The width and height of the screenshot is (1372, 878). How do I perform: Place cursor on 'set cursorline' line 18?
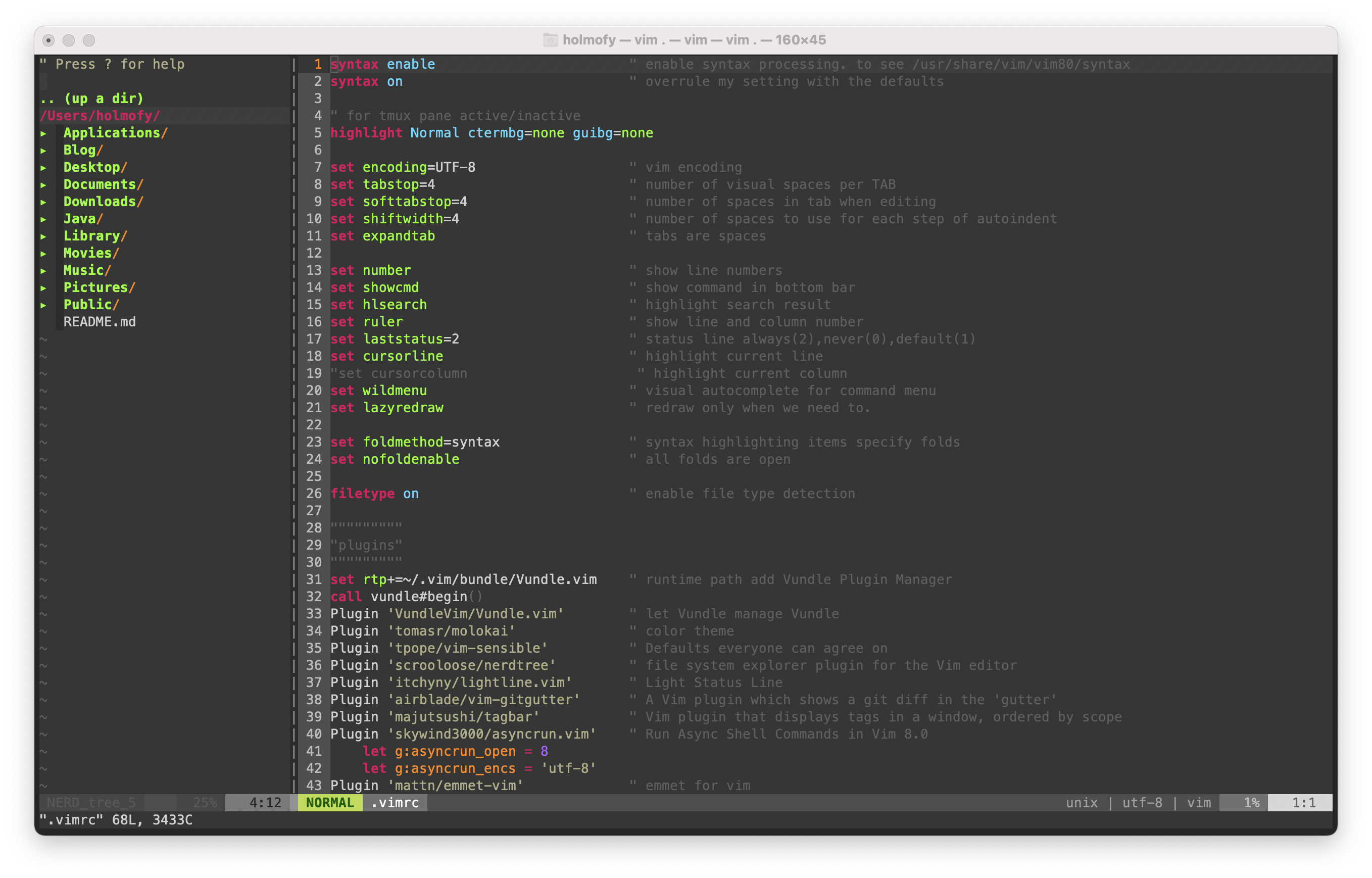tap(386, 356)
